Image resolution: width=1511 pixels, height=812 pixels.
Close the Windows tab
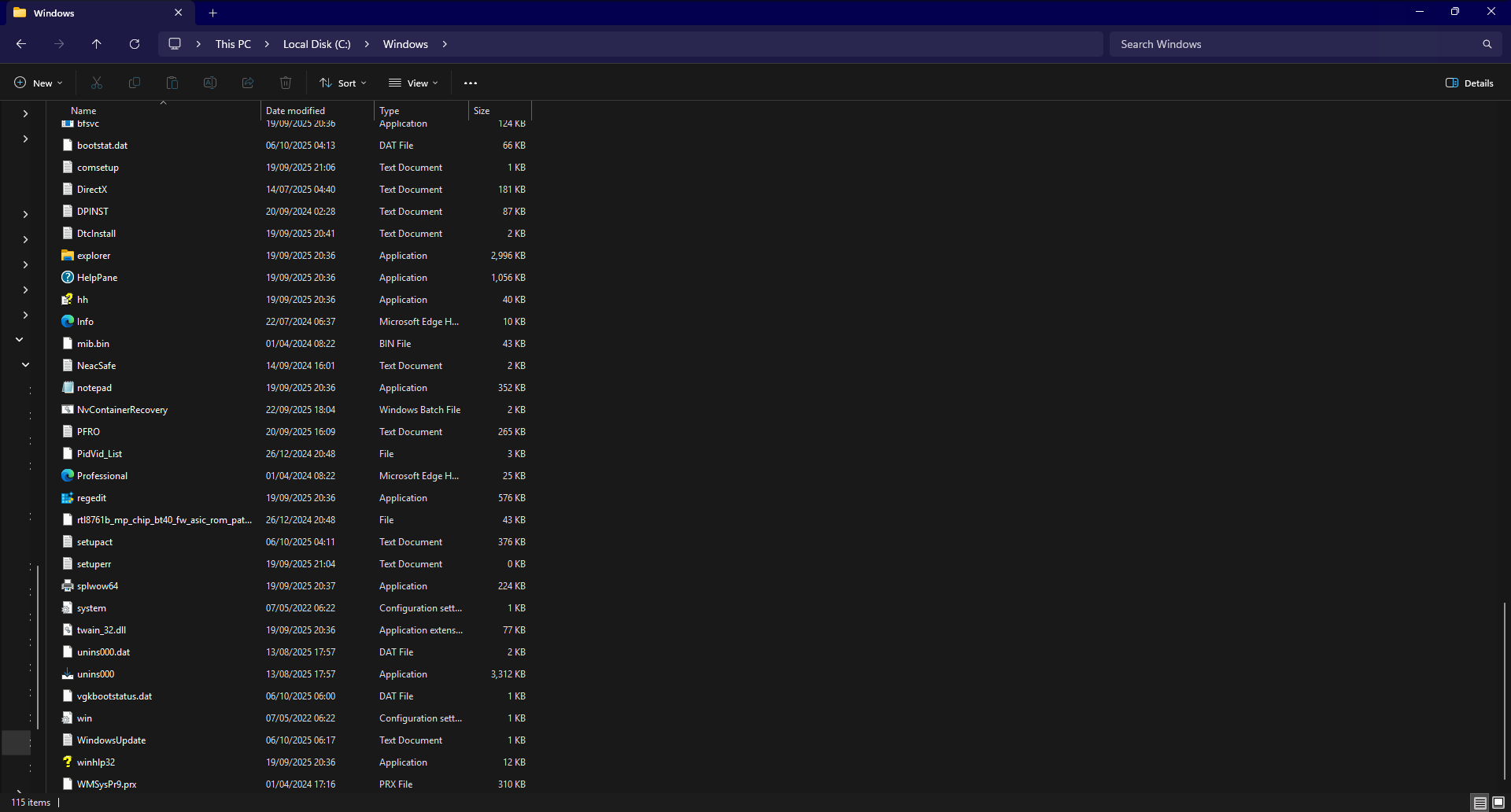[x=178, y=13]
